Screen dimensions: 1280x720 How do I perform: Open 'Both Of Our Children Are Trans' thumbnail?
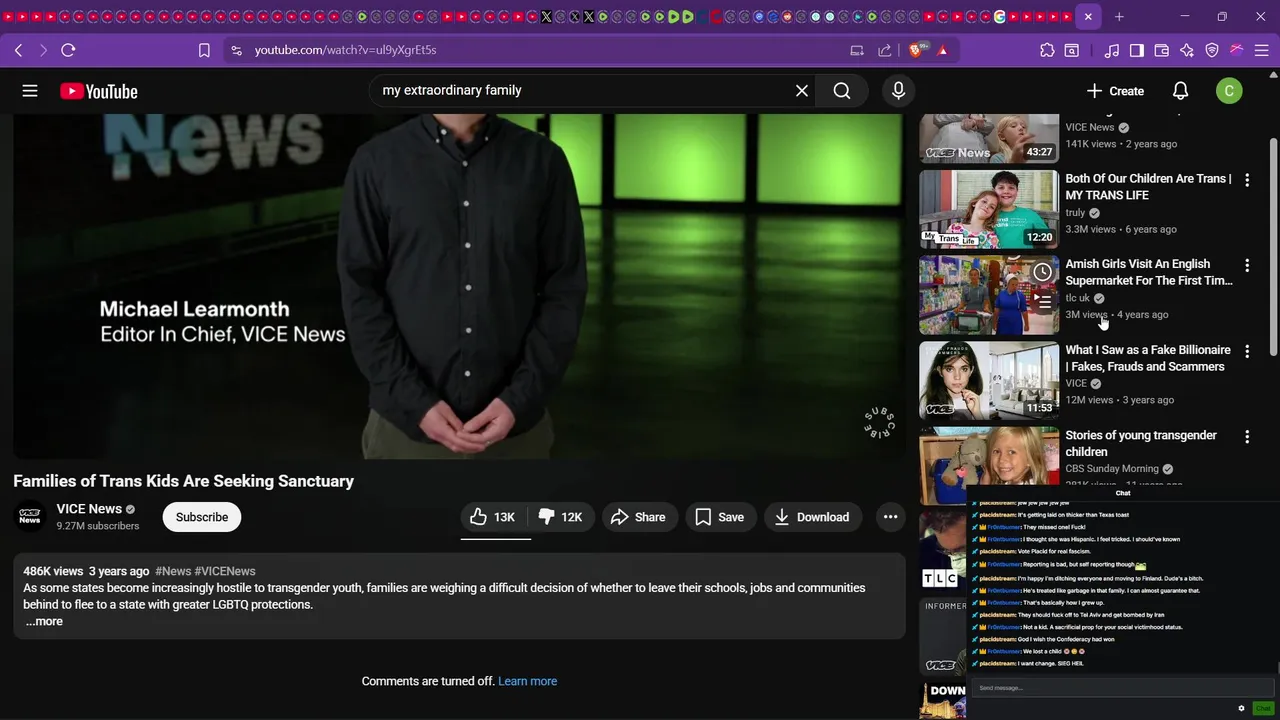(989, 209)
